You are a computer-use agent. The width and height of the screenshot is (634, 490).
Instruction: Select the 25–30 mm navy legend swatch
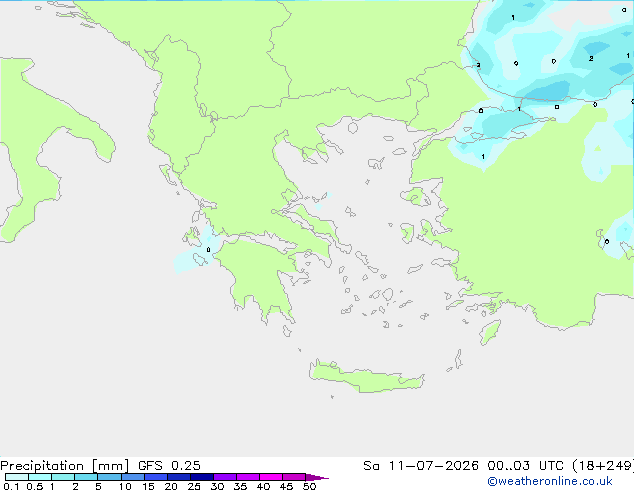(202, 477)
